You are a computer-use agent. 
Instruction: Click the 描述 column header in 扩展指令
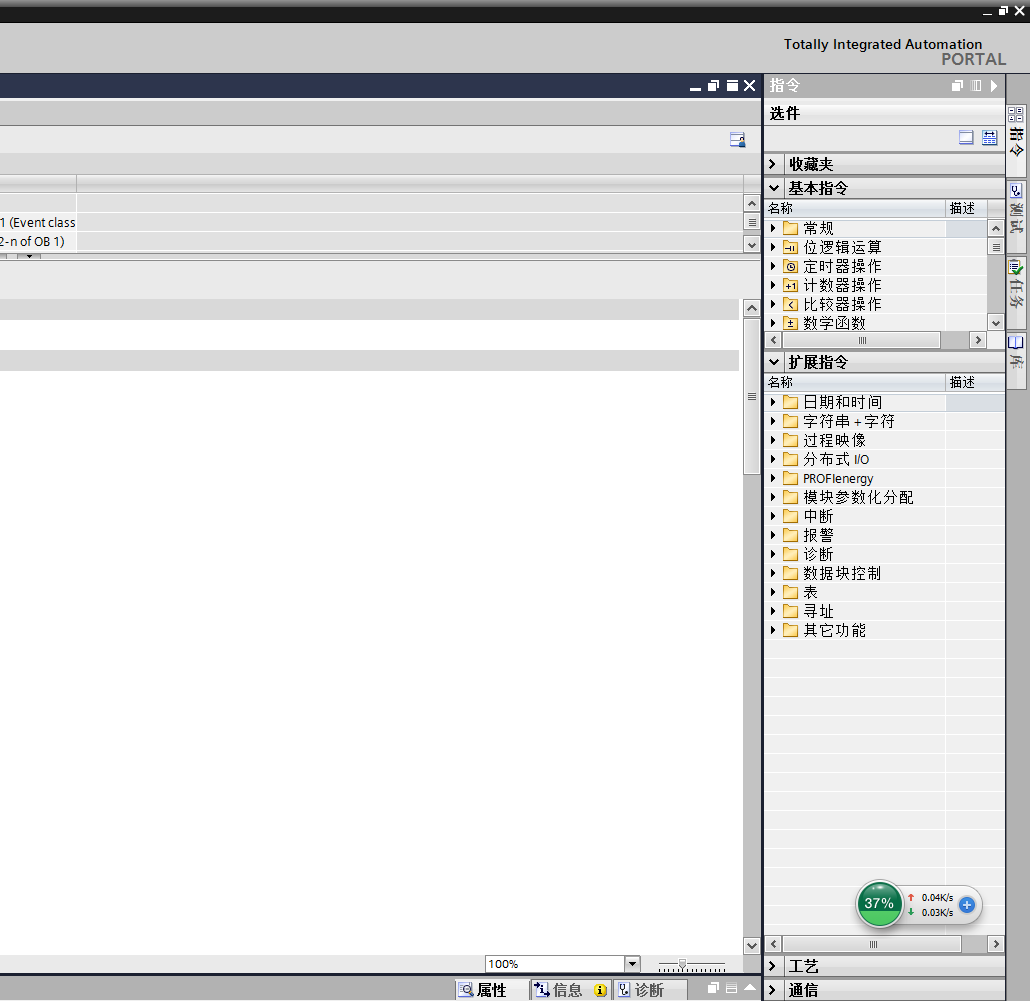(975, 382)
